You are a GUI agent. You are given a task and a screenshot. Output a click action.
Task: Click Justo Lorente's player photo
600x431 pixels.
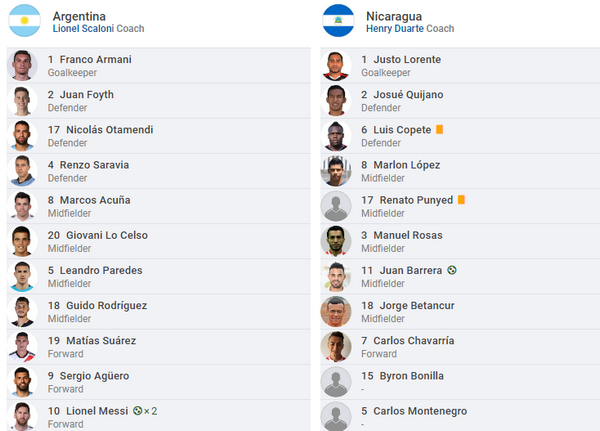click(x=336, y=66)
